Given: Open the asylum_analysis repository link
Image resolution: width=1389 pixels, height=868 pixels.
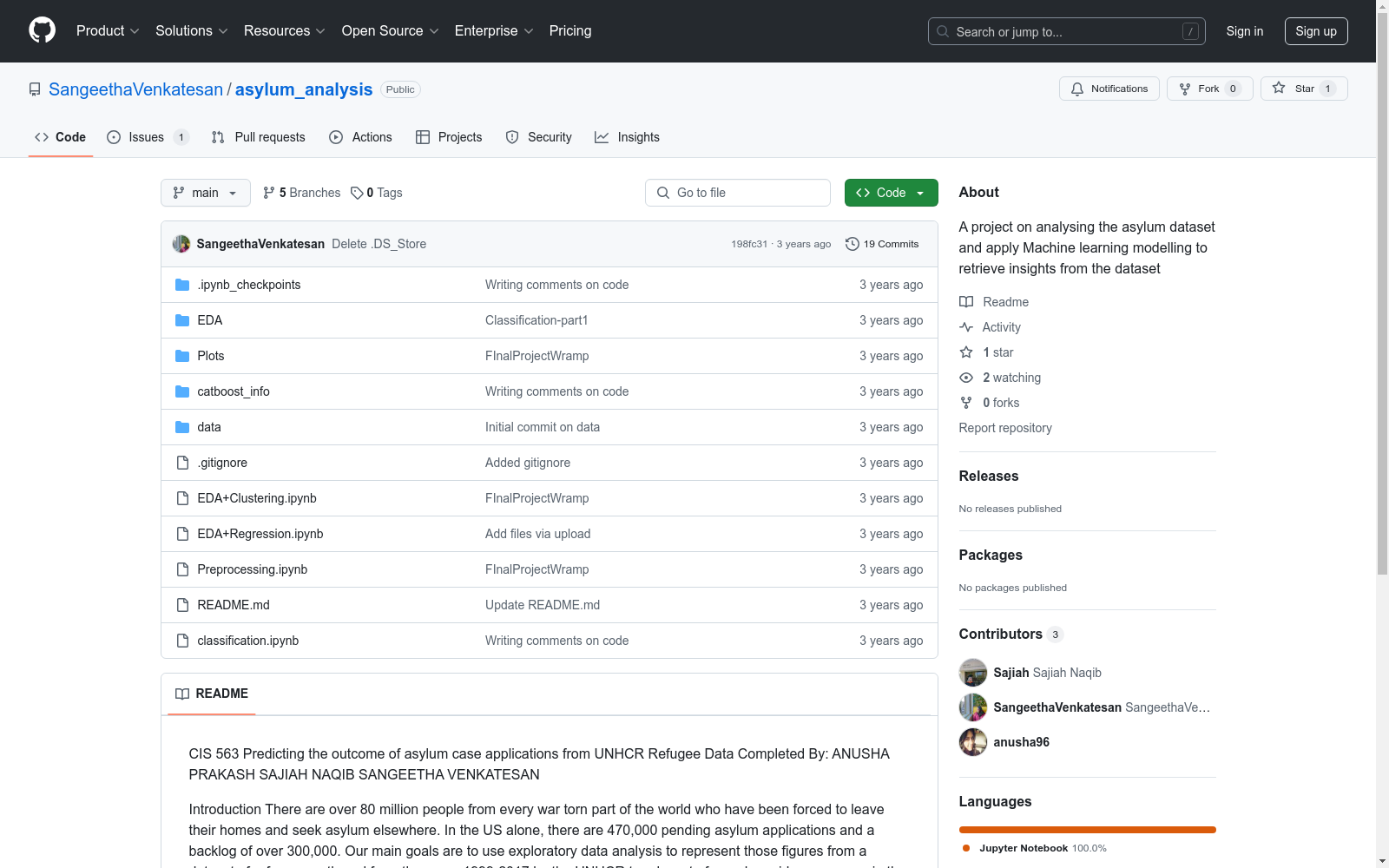Looking at the screenshot, I should [304, 89].
